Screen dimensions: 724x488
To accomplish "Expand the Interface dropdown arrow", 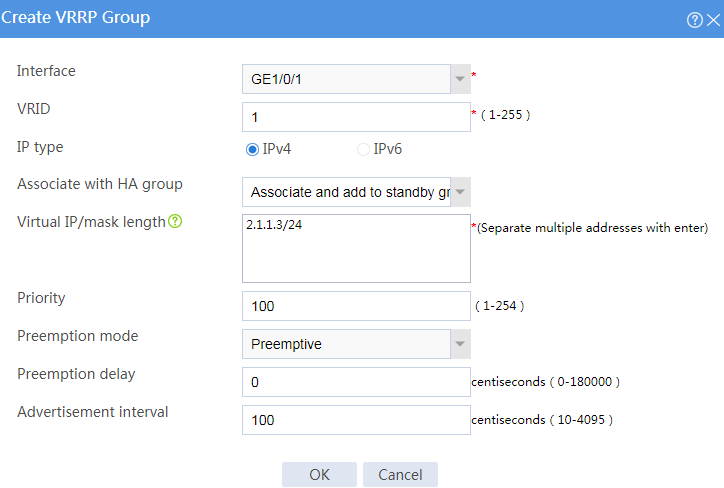I will [x=460, y=79].
